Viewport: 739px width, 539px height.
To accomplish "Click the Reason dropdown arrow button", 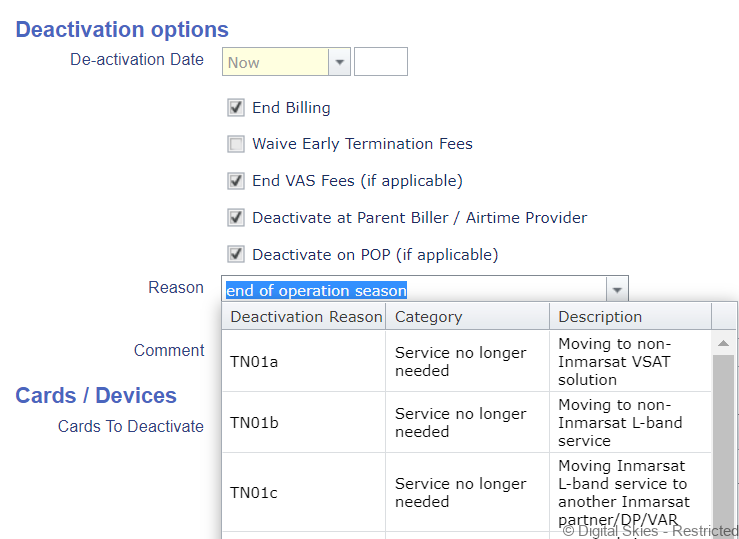I will [617, 290].
